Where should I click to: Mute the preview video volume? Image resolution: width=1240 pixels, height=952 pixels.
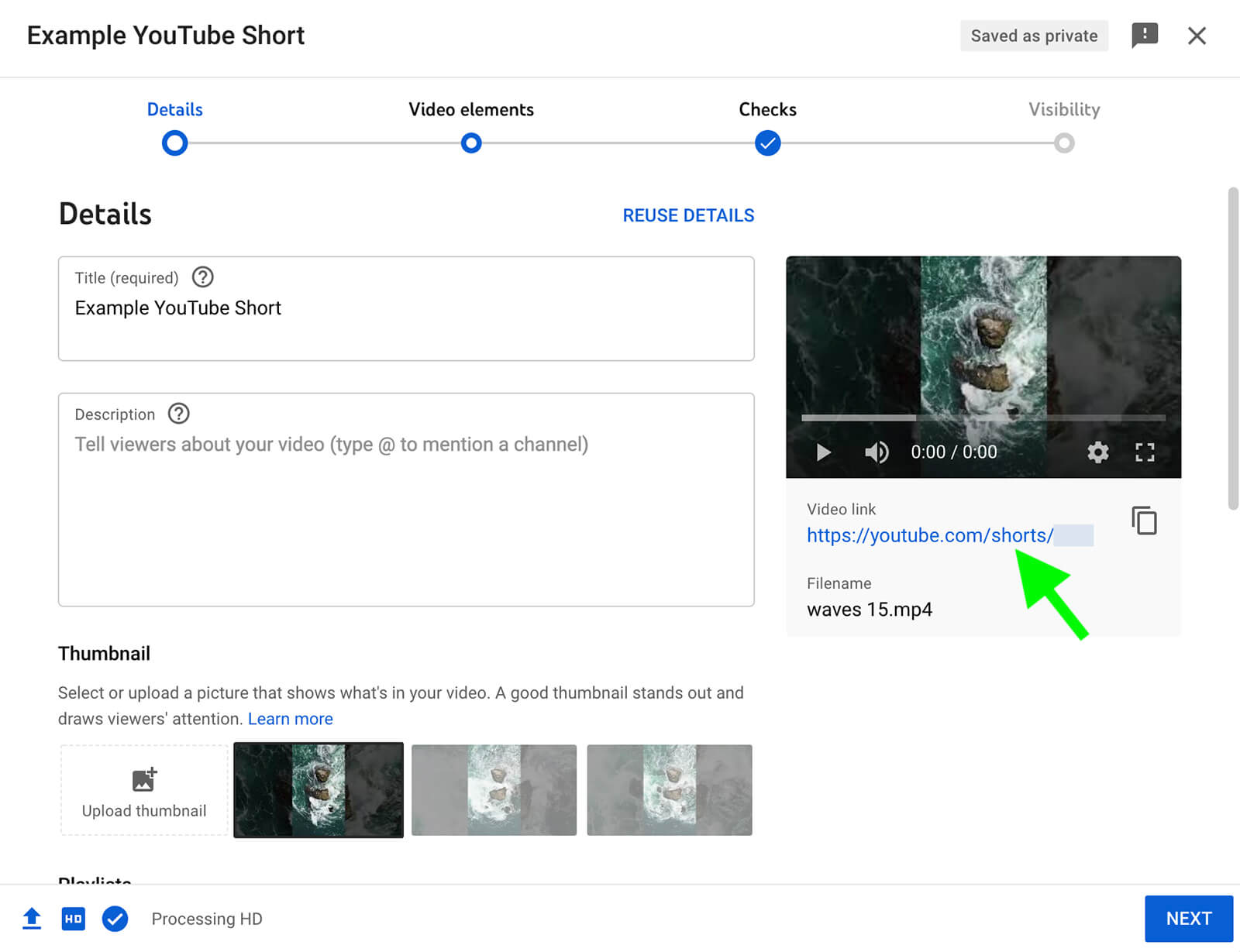click(876, 452)
